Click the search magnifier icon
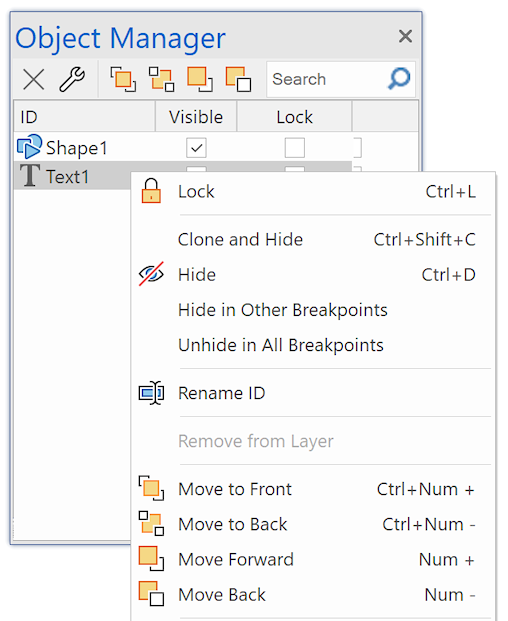This screenshot has height=621, width=508. 399,78
